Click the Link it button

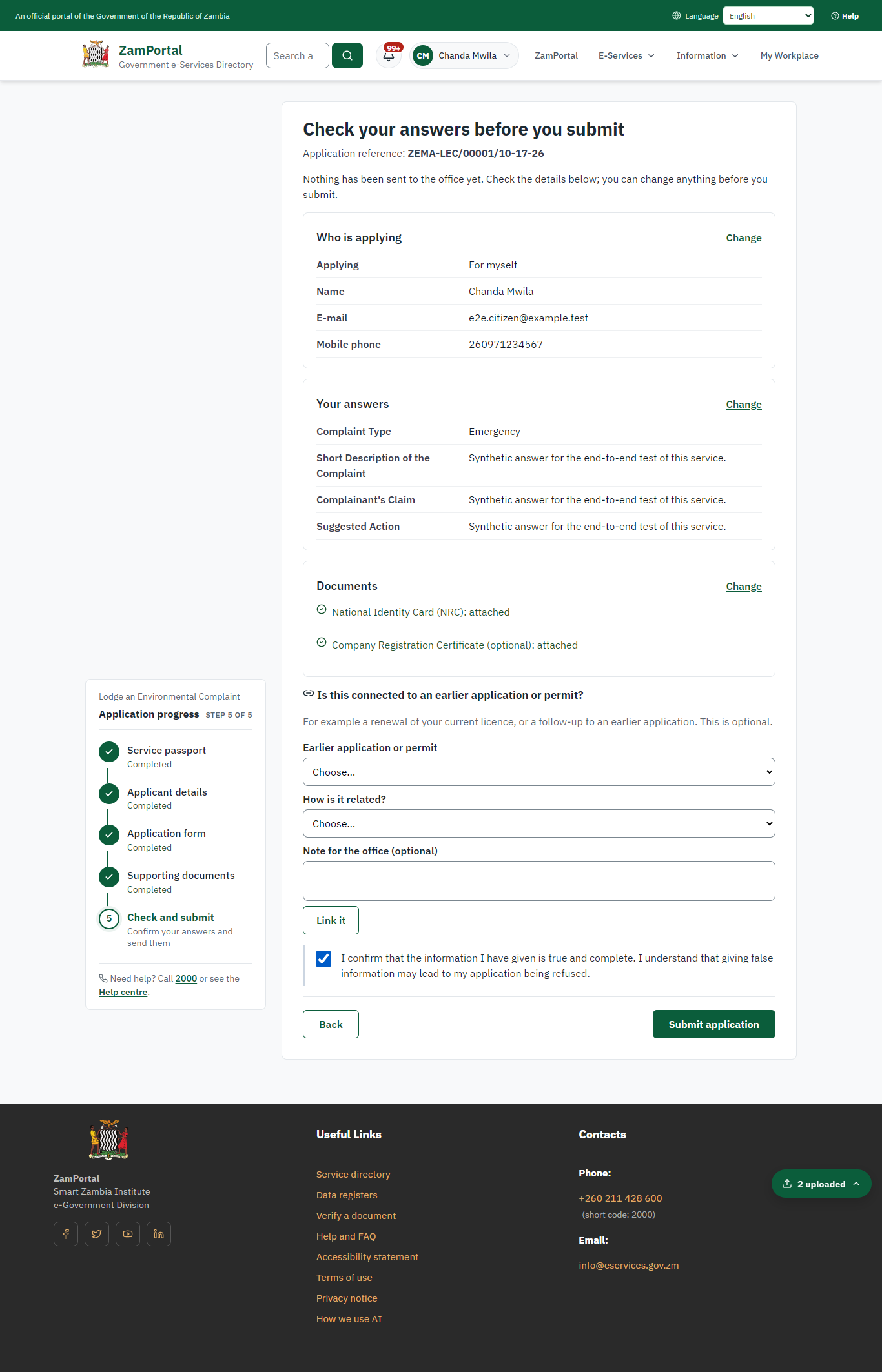[x=331, y=920]
